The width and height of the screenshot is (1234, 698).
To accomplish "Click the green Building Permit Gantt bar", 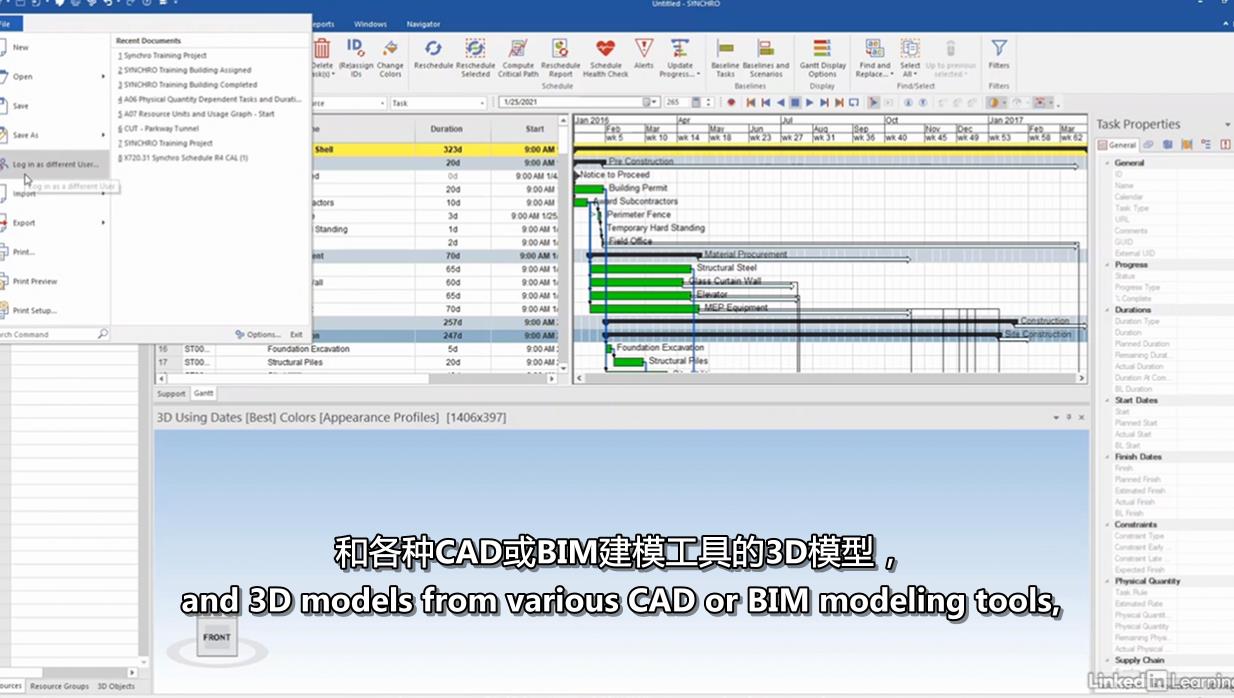I will click(x=589, y=188).
